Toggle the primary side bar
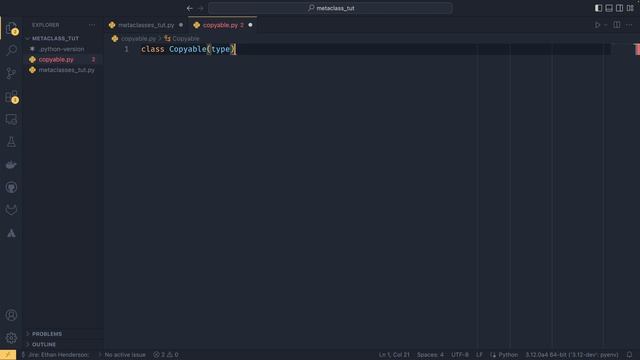The width and height of the screenshot is (640, 360). click(x=598, y=8)
